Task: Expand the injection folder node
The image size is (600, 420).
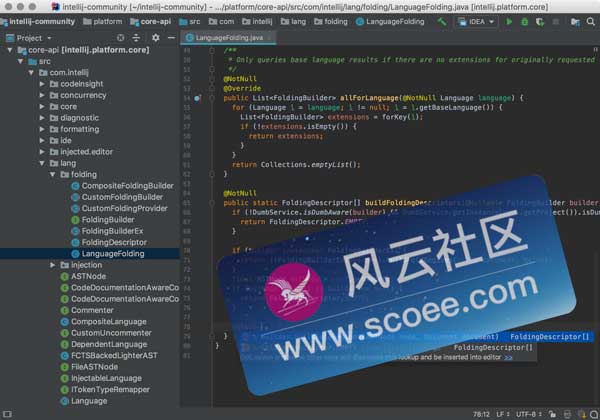Action: (x=53, y=265)
